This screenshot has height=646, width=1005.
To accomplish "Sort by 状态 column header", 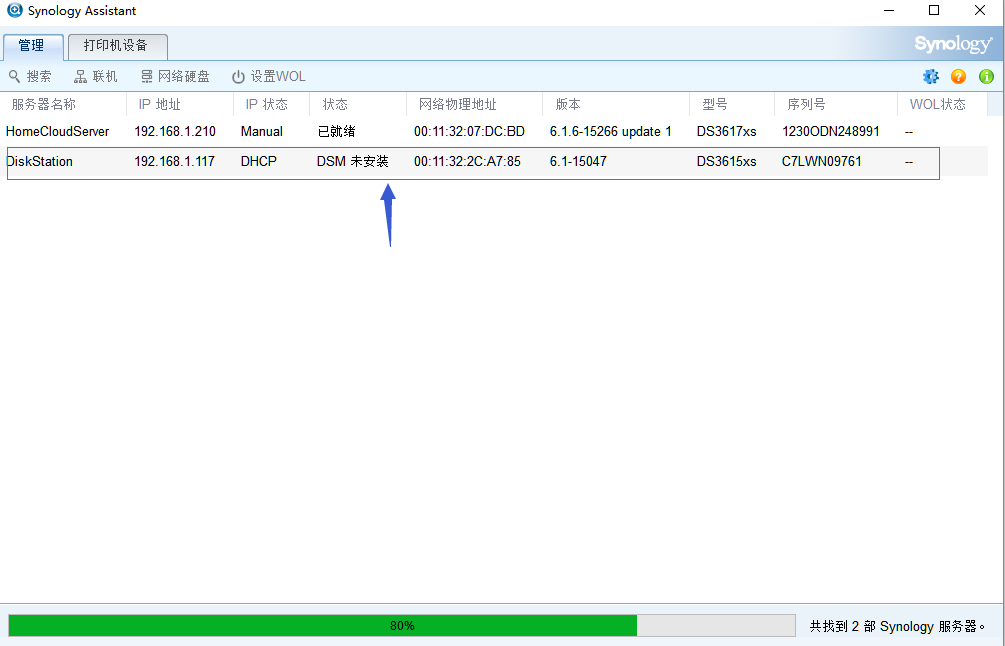I will pyautogui.click(x=358, y=104).
